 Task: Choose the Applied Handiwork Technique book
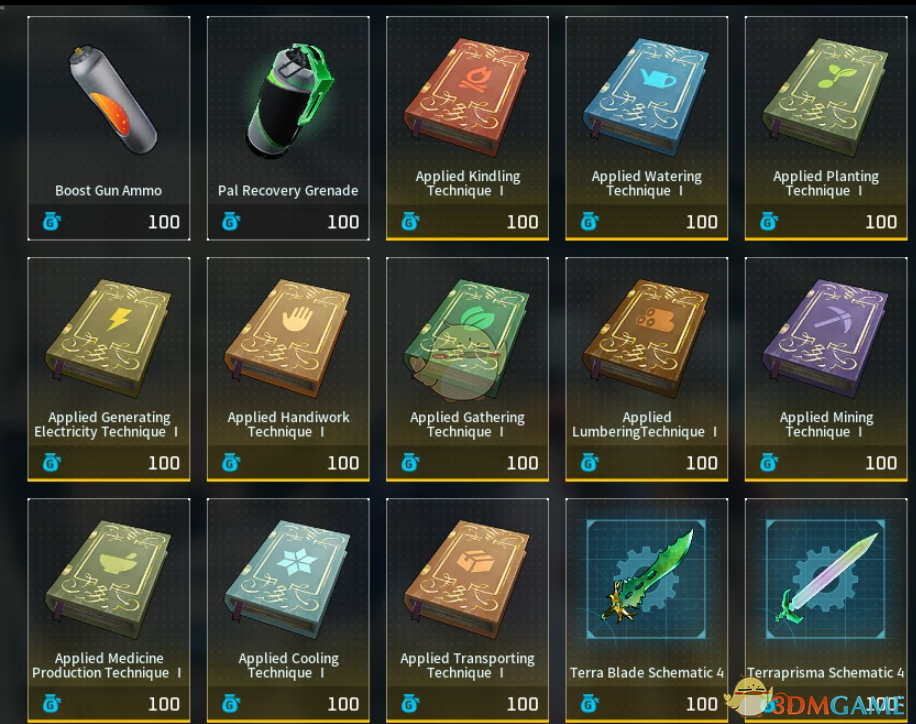coord(288,369)
